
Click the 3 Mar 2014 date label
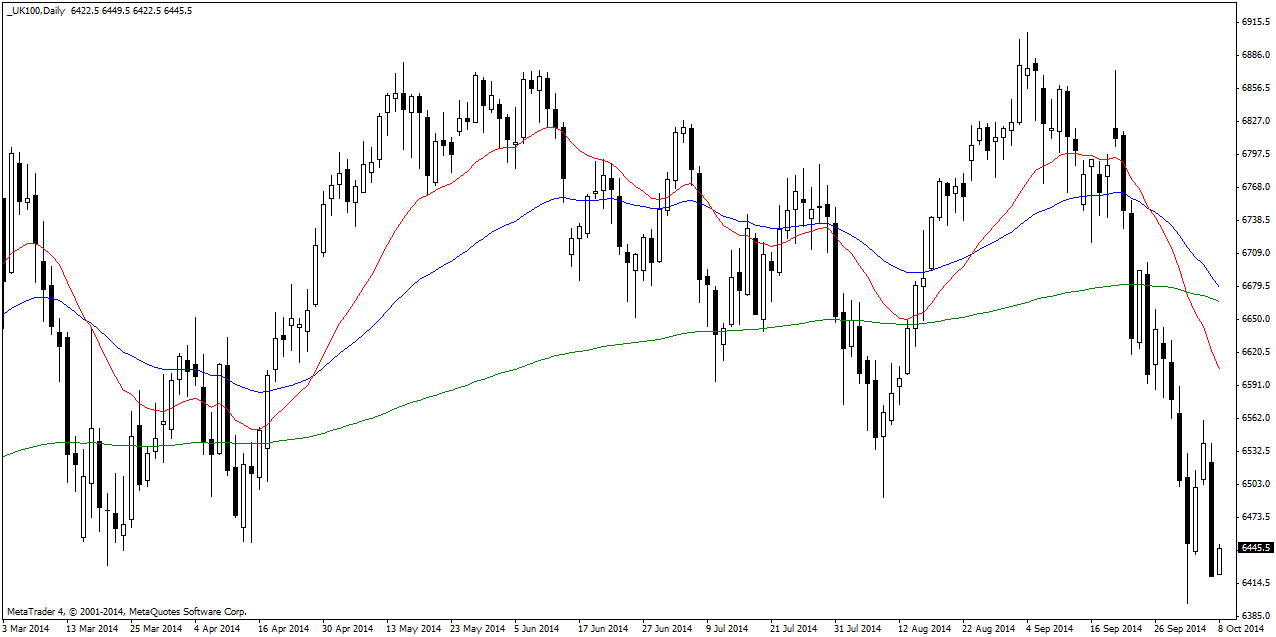(x=25, y=629)
